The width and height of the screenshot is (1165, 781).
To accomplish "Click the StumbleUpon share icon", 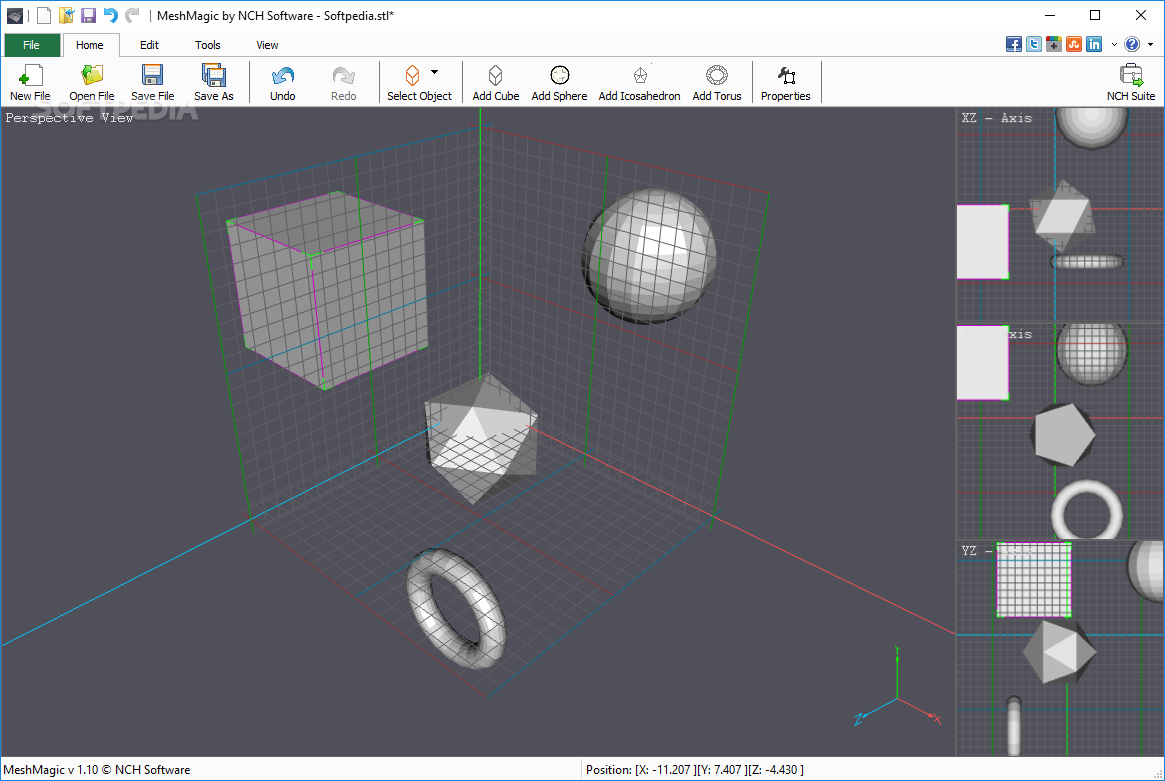I will click(1074, 45).
